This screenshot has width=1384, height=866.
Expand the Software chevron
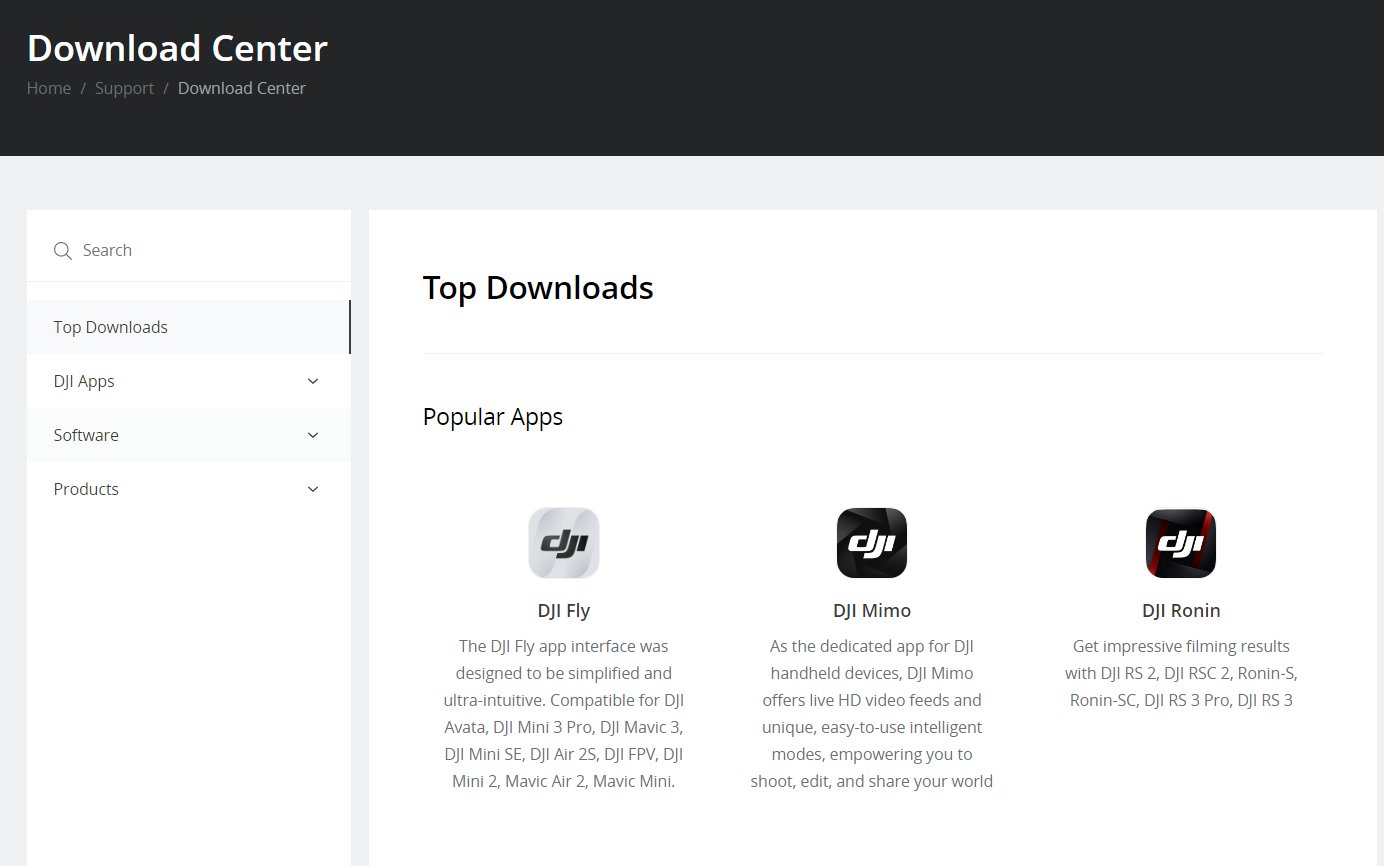[313, 435]
